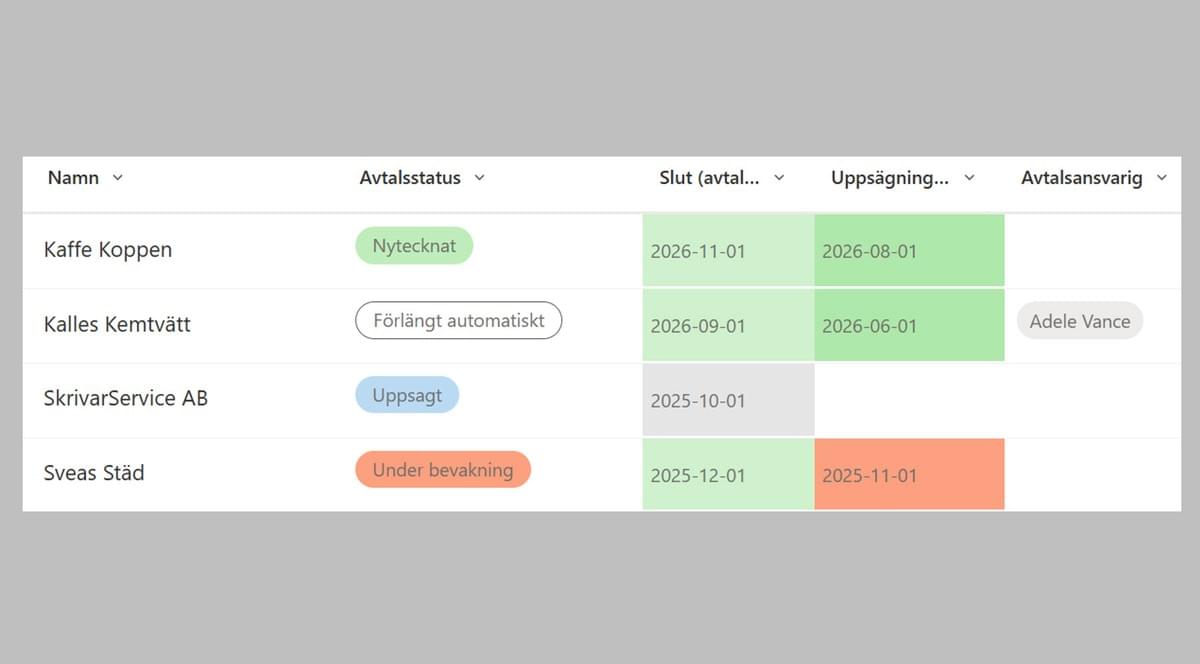
Task: Select the SkrivarService AB item
Action: [x=126, y=398]
